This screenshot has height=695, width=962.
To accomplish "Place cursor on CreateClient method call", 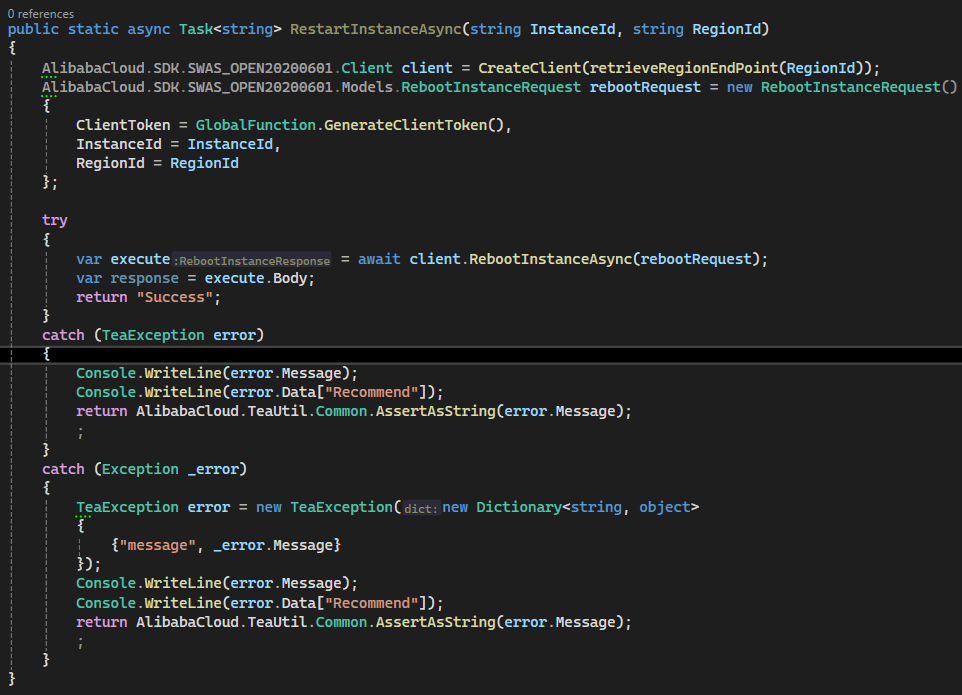I will coord(529,68).
